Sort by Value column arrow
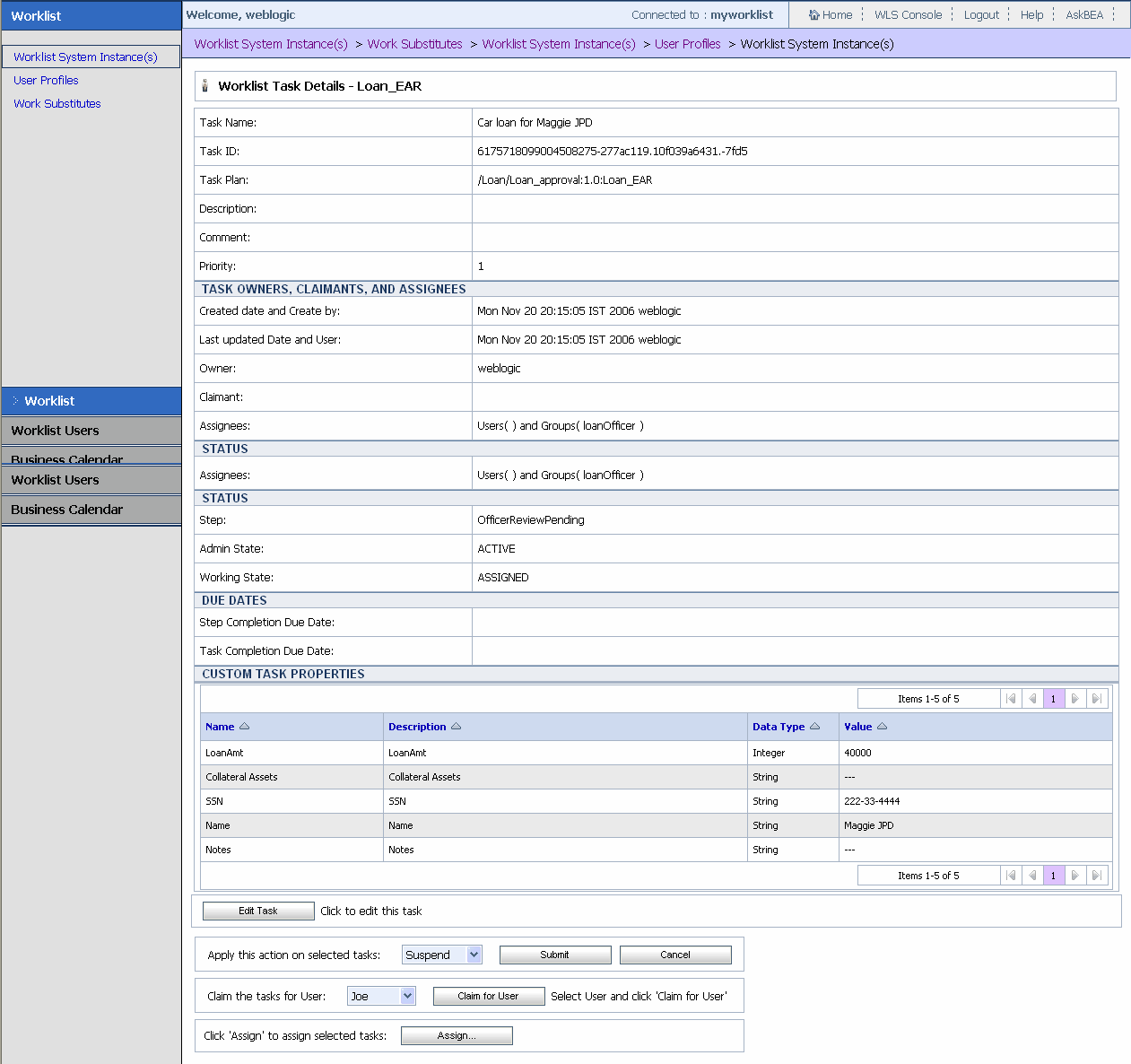Viewport: 1131px width, 1064px height. [882, 727]
